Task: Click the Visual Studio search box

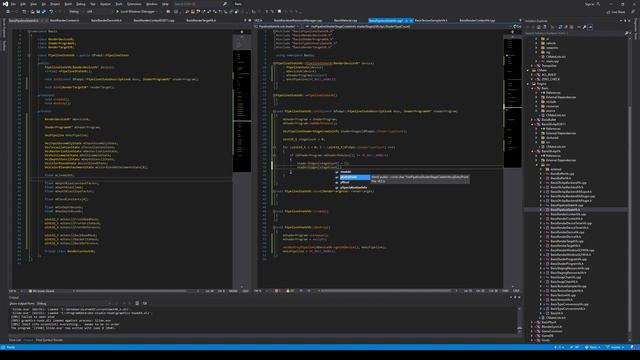Action: click(x=200, y=4)
